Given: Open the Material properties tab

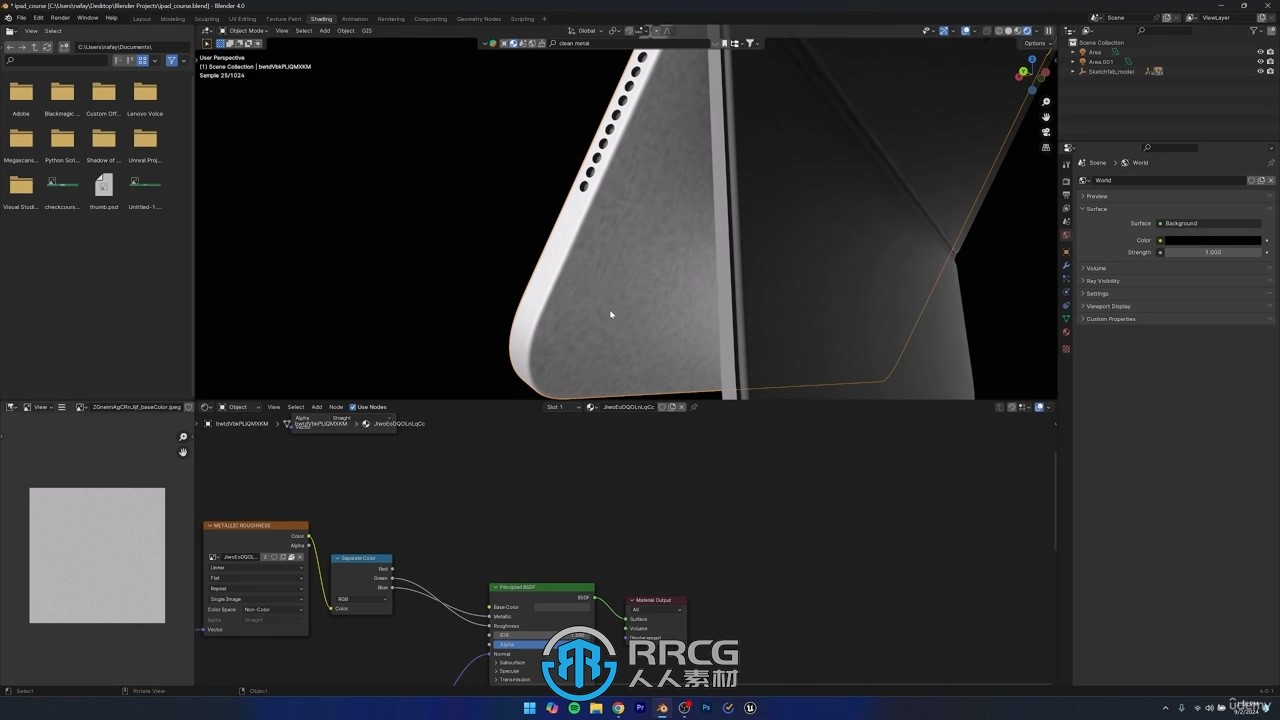Looking at the screenshot, I should pos(1066,332).
